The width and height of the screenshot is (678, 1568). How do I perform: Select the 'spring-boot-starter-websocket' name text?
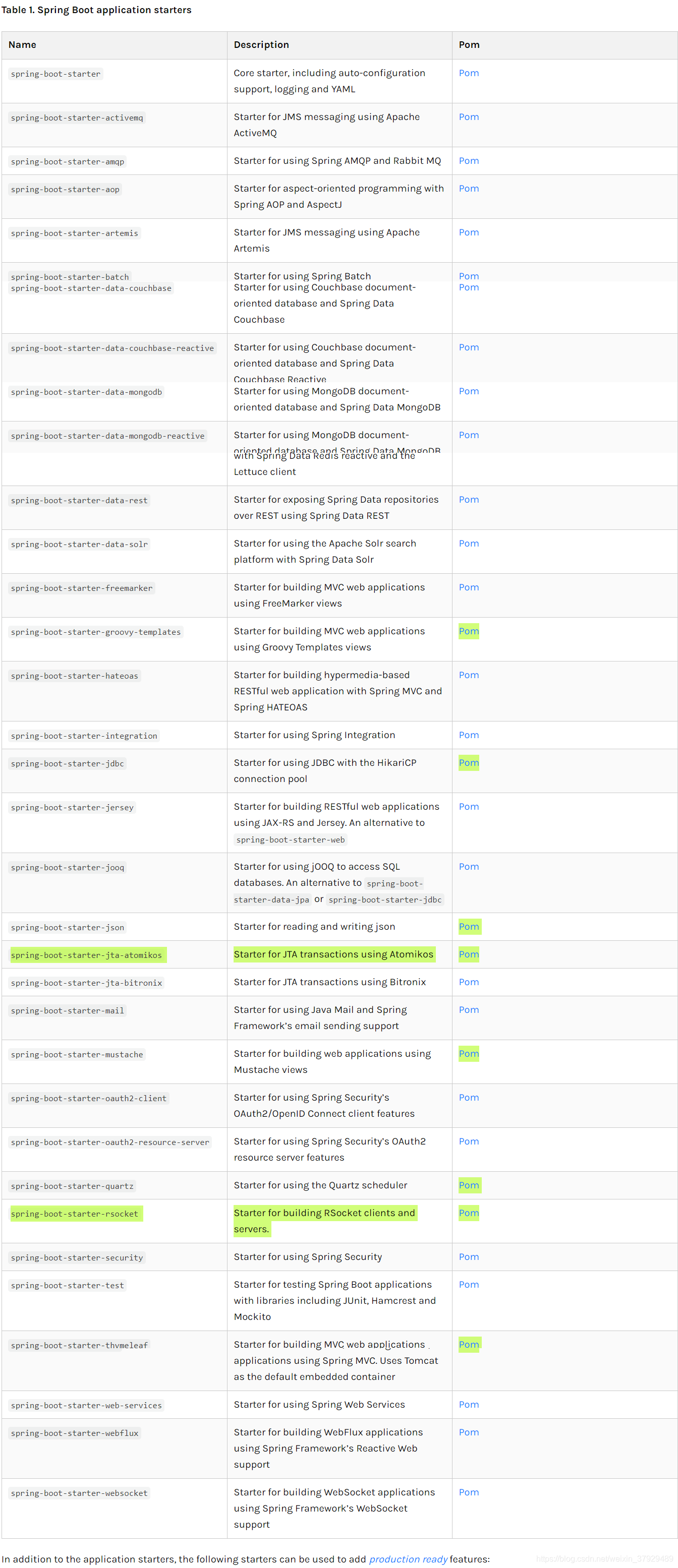pos(79,1494)
